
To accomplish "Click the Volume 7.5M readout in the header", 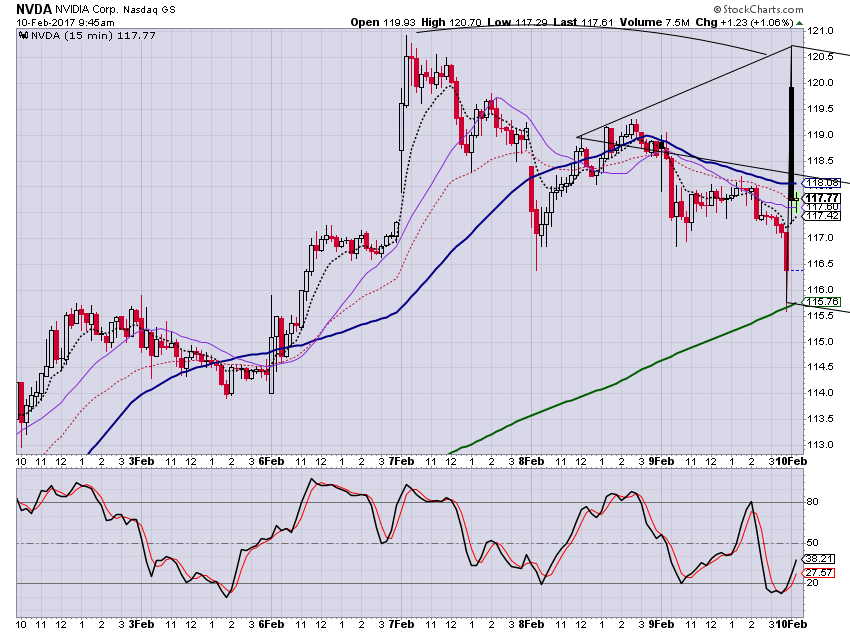I will pyautogui.click(x=655, y=22).
